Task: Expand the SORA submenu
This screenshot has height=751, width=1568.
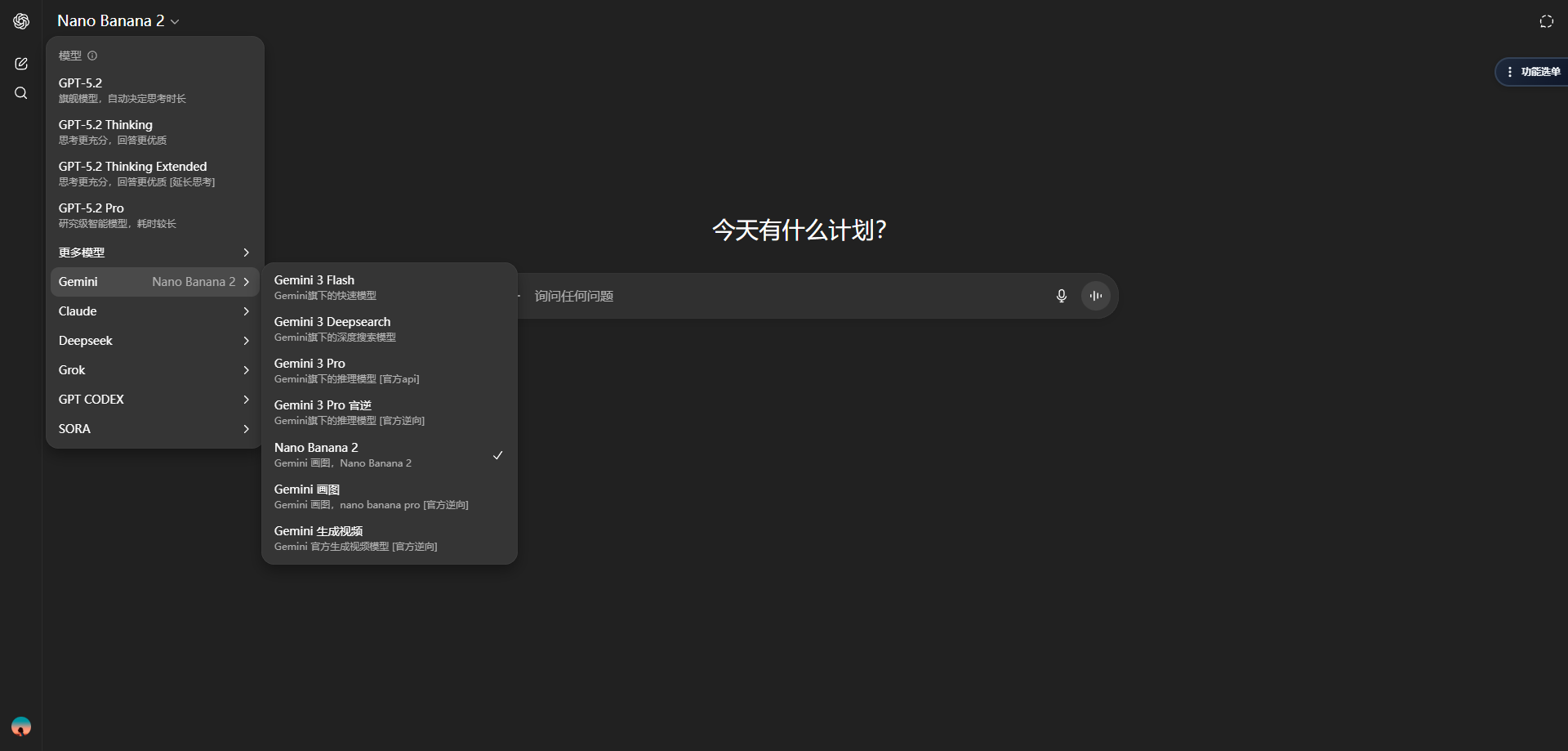Action: 154,429
